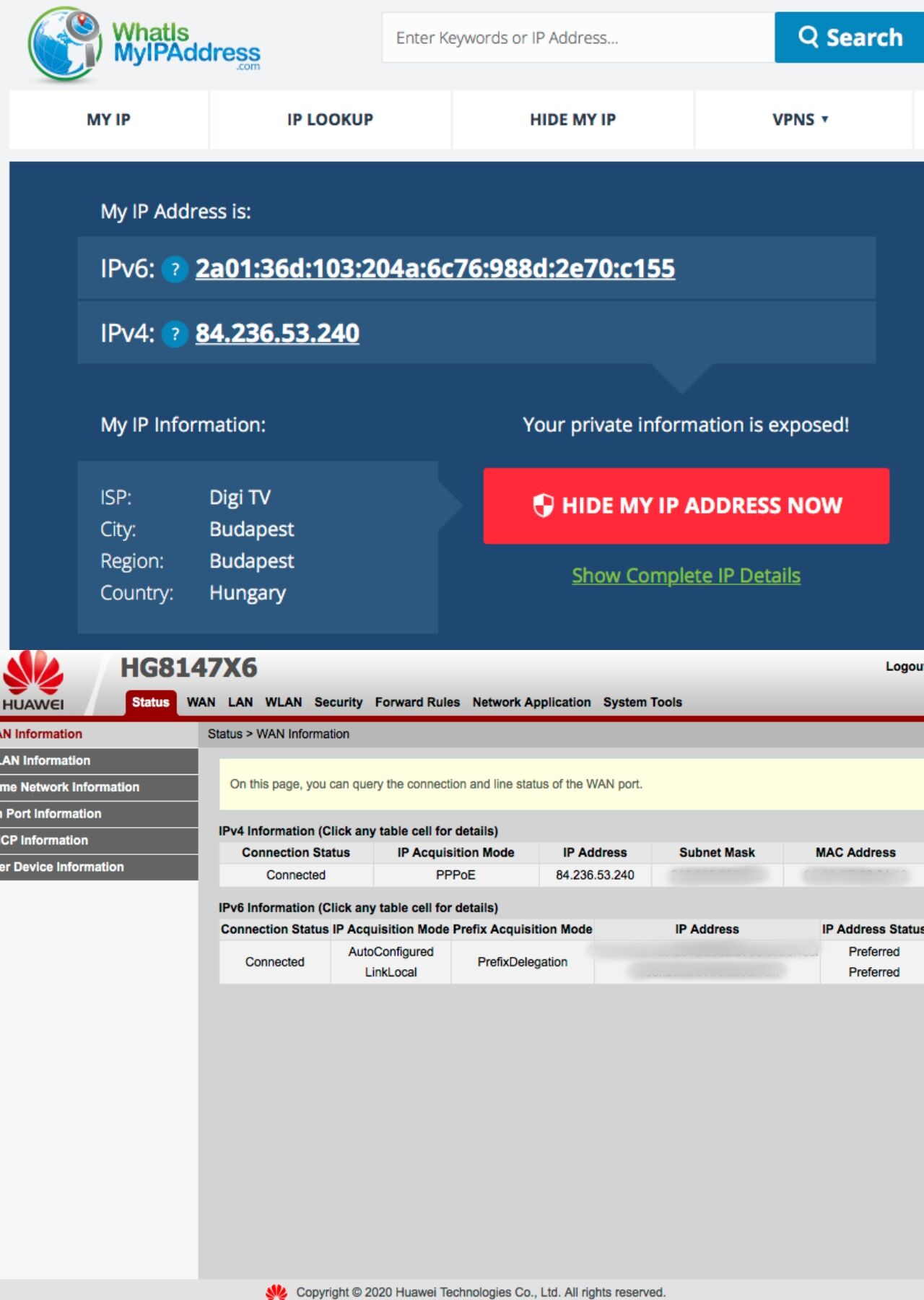The image size is (924, 1300).
Task: Click the 'AutoConfigured' cell
Action: point(391,952)
